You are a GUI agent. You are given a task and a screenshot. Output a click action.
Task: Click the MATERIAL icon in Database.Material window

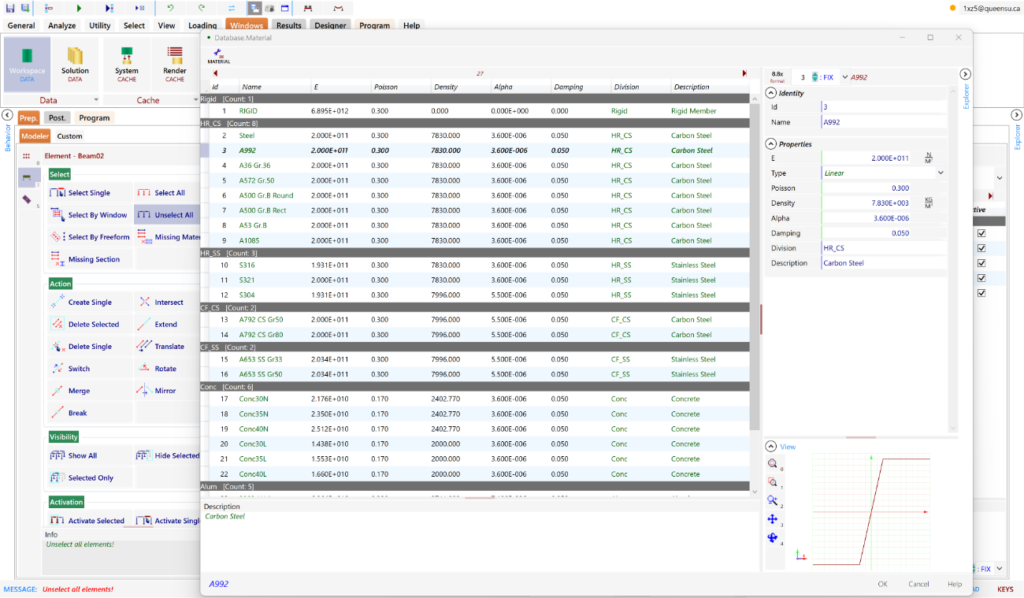(219, 56)
